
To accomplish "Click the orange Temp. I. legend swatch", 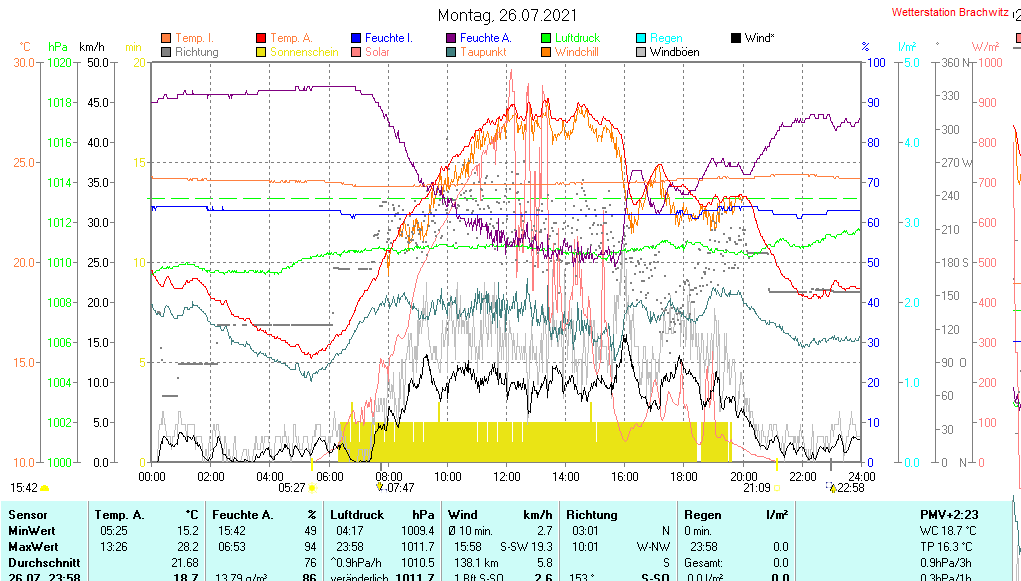I will (x=166, y=38).
